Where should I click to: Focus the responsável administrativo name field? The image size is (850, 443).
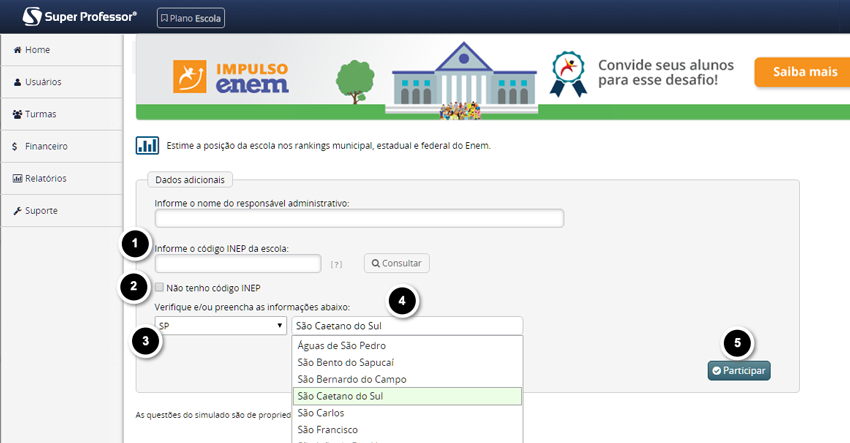(359, 219)
